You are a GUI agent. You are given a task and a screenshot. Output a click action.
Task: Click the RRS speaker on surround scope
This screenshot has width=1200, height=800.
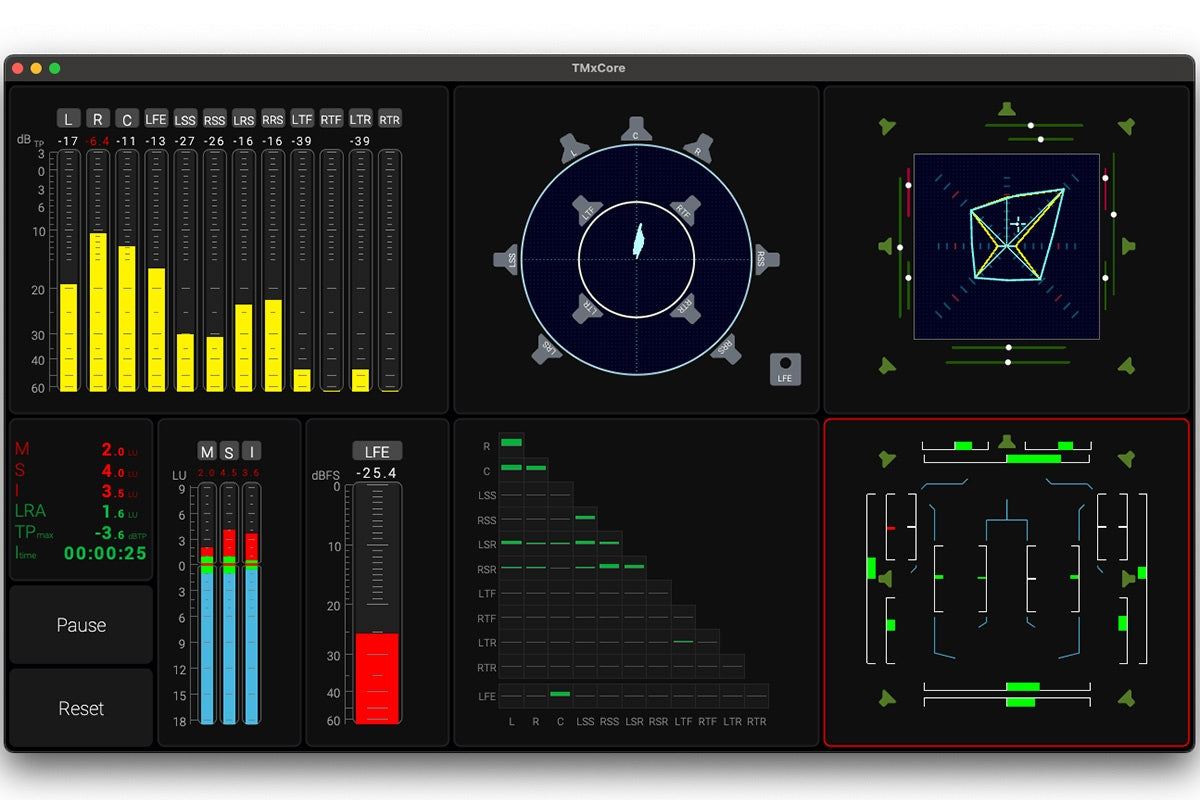coord(725,347)
